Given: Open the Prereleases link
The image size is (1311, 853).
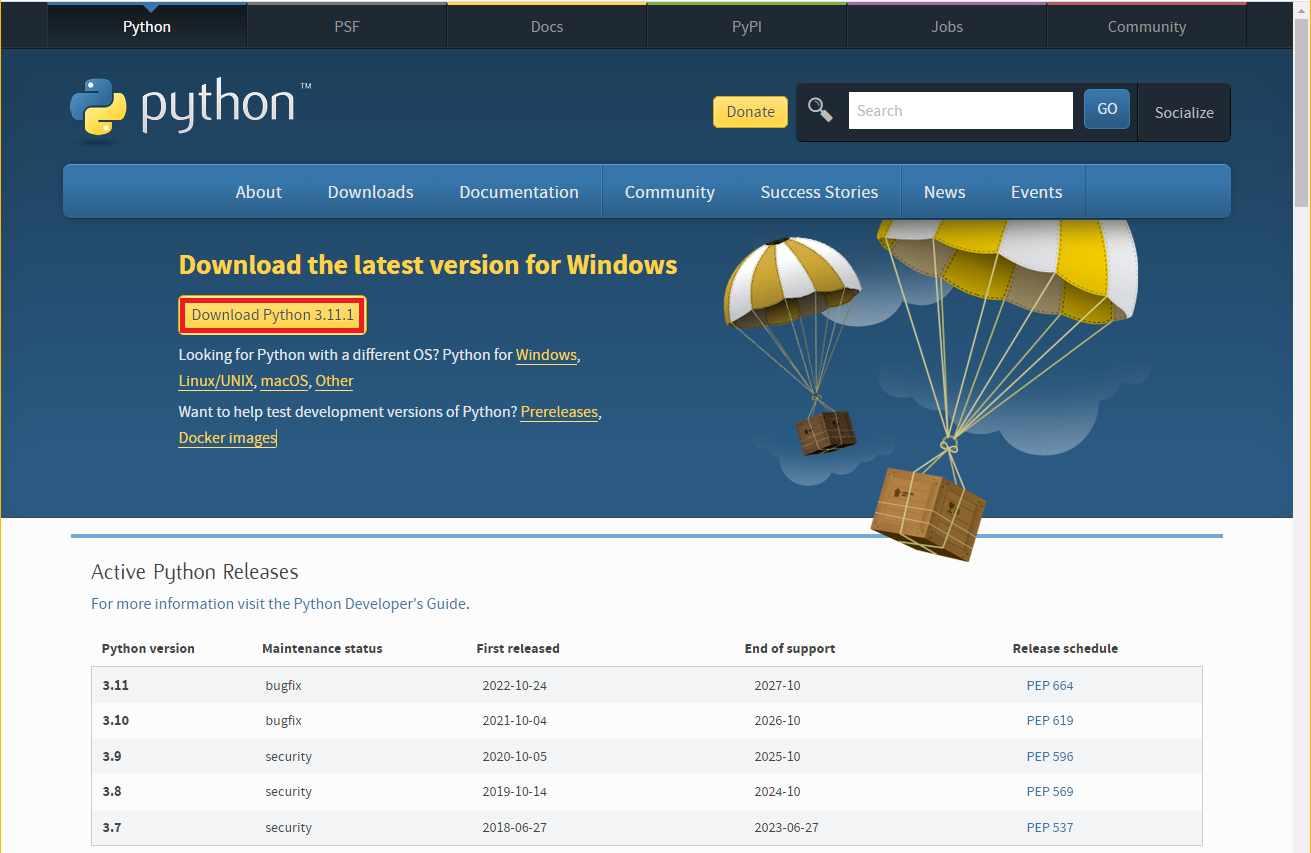Looking at the screenshot, I should (559, 412).
